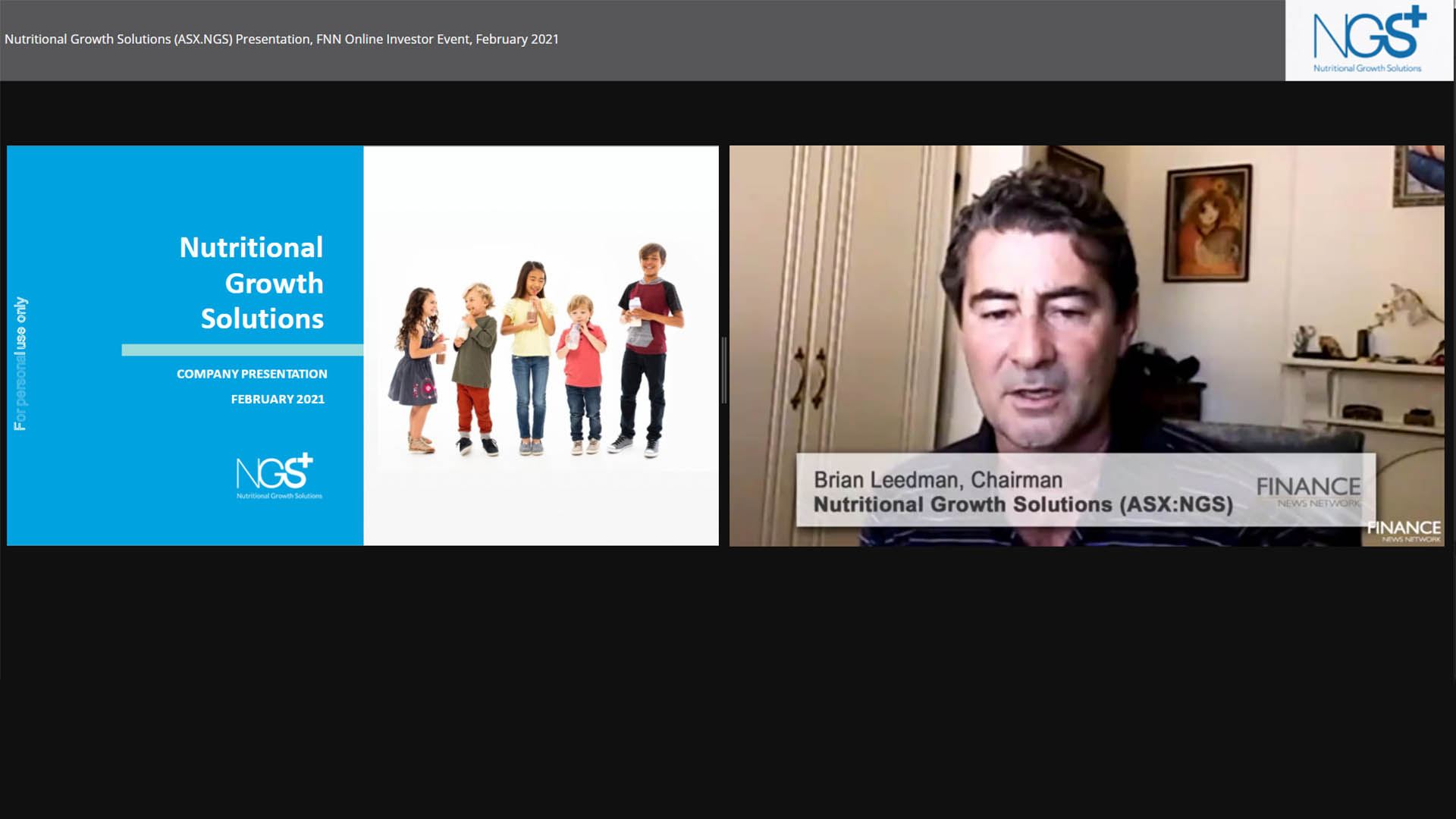Click the white NGS logo on the slide

coord(276,475)
